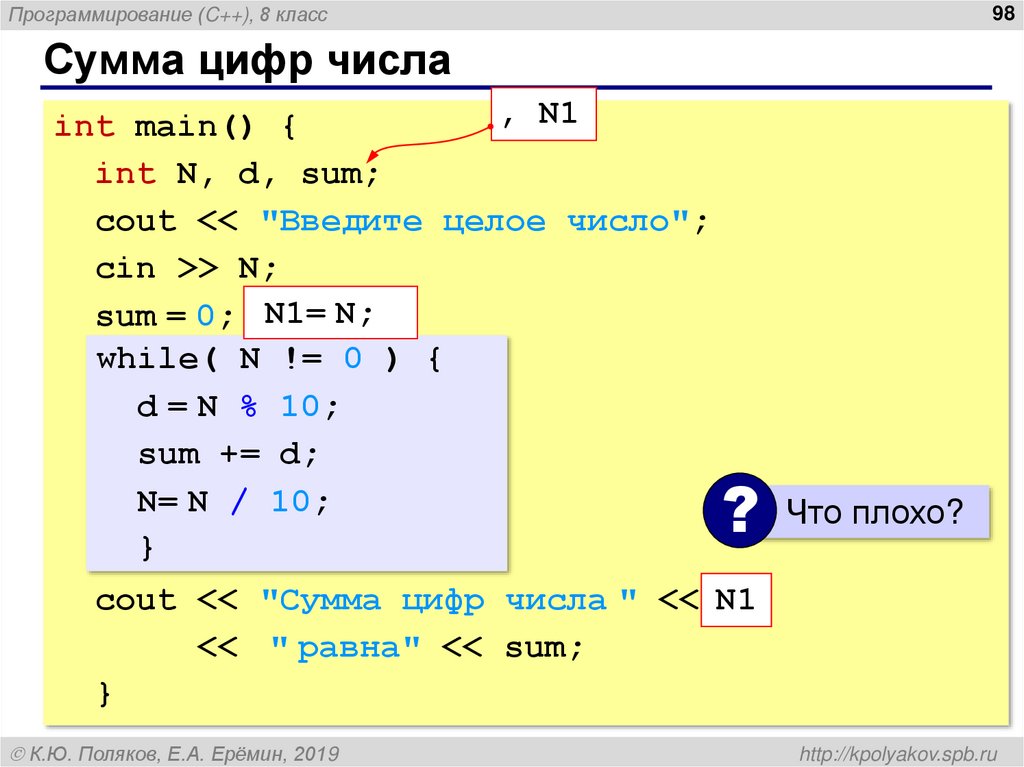Click the statement "sum = 0;"
1024x767 pixels.
(165, 316)
